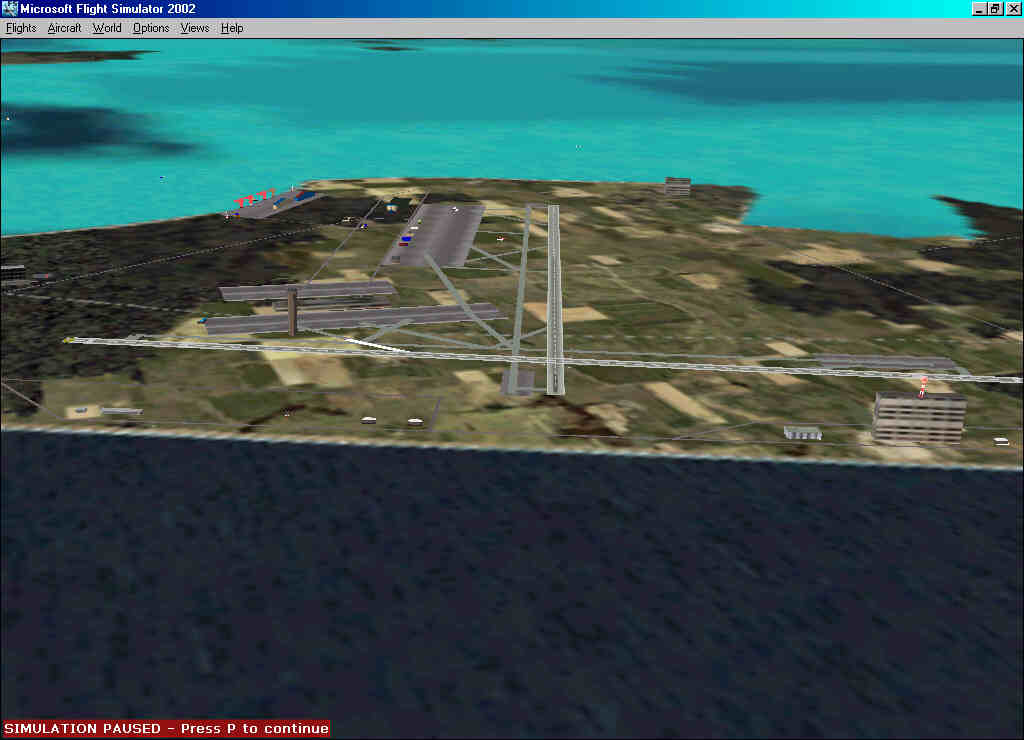Click the small gray building left of the large one

pos(802,433)
